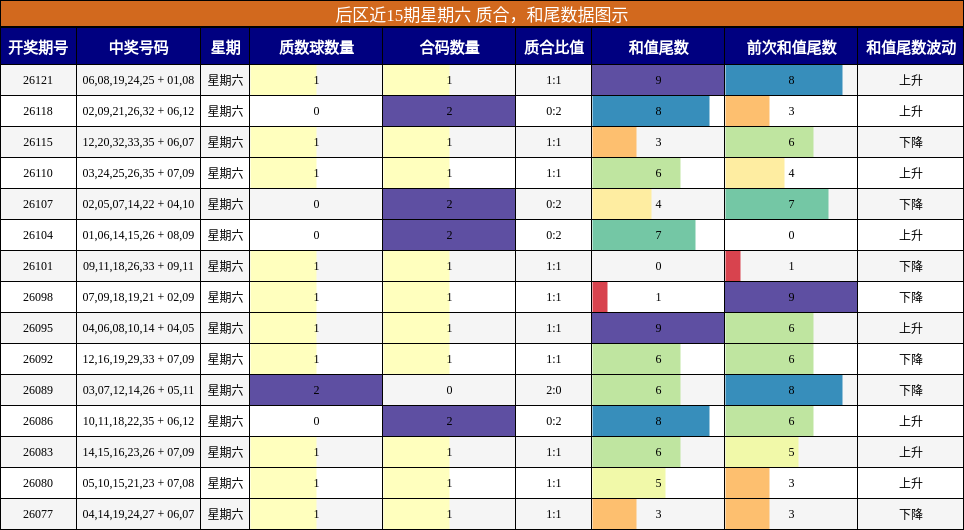964x530 pixels.
Task: Click the blue 和值尾数 bar 8 in row 26086
Action: coord(651,421)
